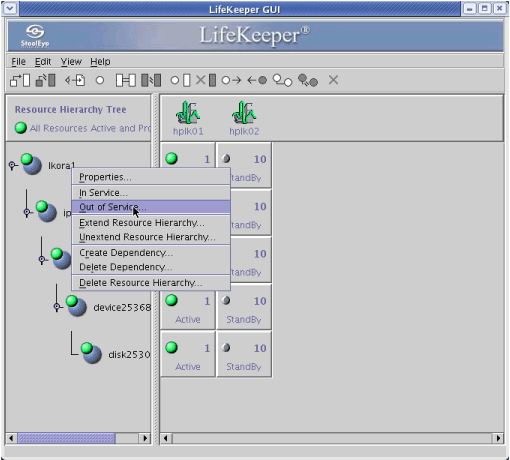Click priority 10 in second-row hplk02 cell
510x460 pixels.
point(260,207)
